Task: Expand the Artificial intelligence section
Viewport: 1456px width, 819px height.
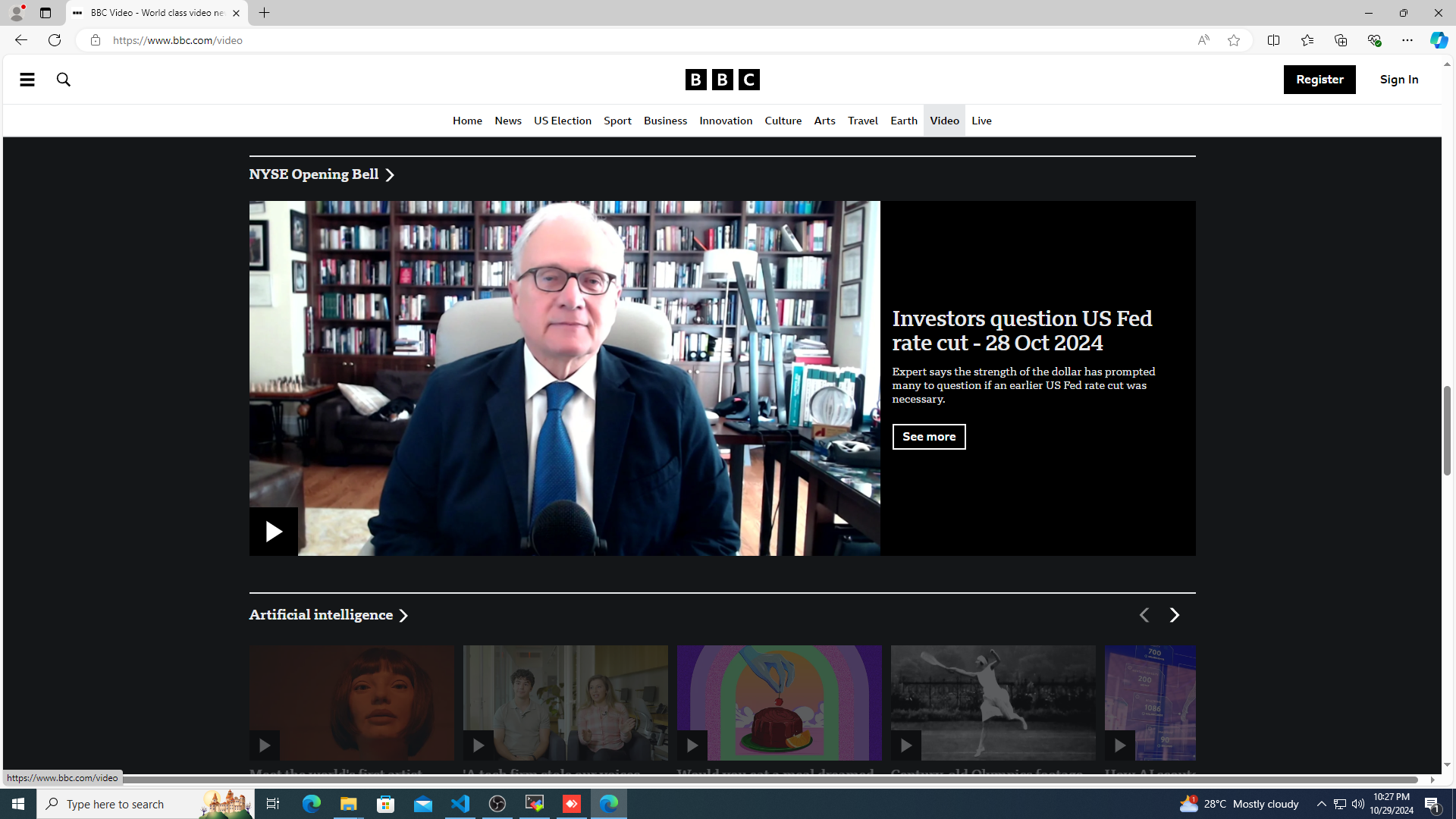Action: (x=328, y=615)
